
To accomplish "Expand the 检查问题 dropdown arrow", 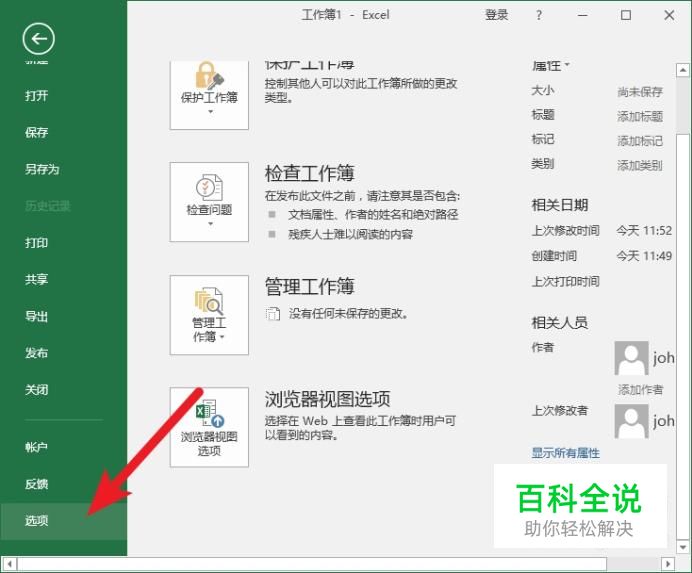I will (211, 224).
